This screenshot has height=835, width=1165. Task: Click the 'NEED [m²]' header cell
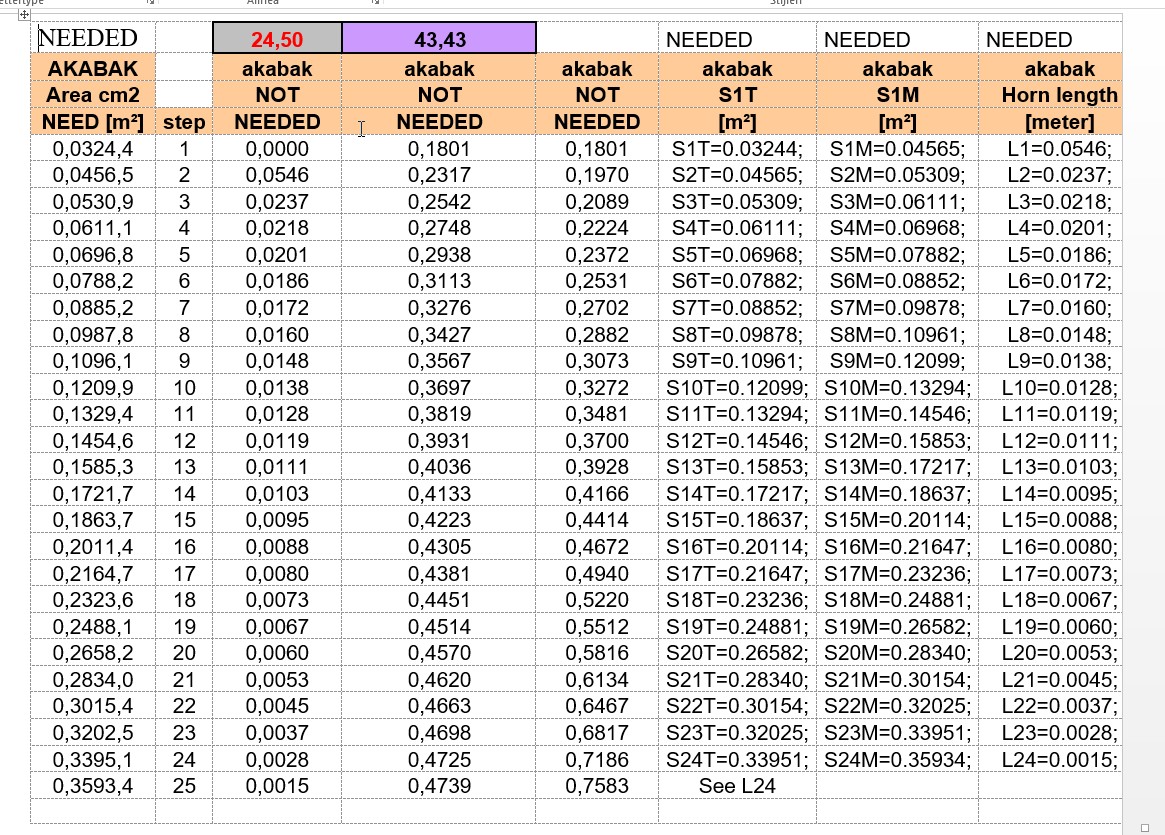click(x=93, y=122)
